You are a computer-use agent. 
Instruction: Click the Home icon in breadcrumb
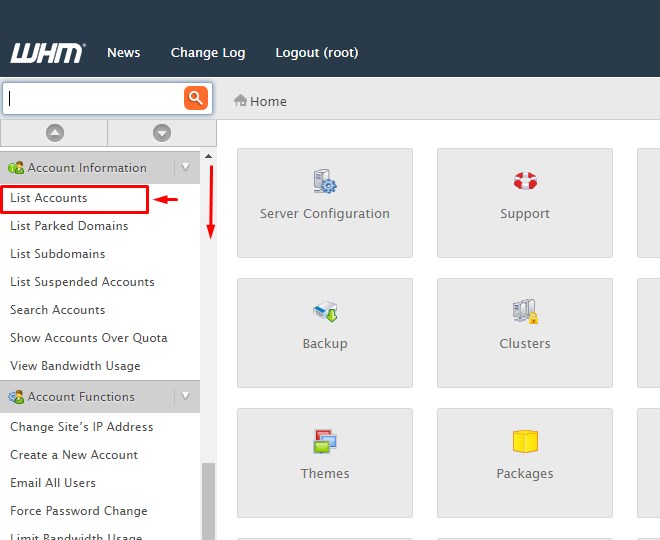pos(241,101)
